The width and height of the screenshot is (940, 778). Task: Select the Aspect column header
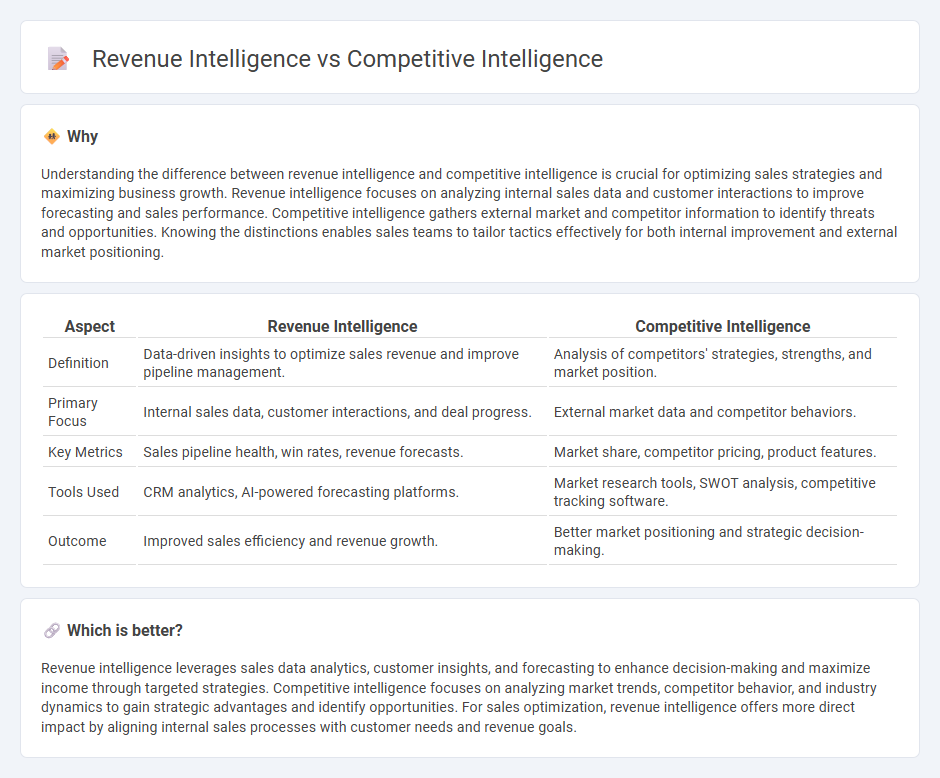pyautogui.click(x=89, y=326)
